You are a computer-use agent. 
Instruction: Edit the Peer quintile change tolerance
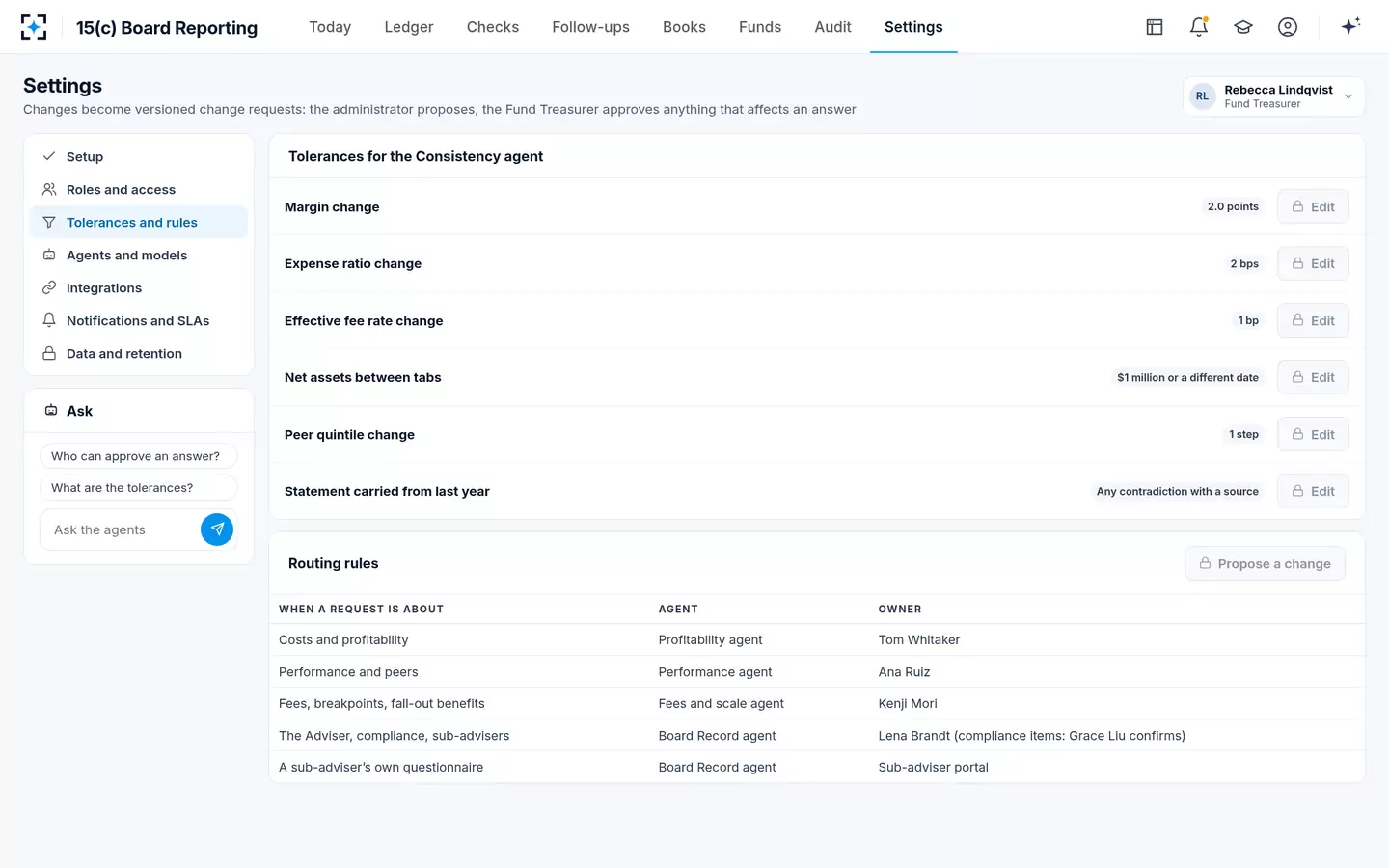pos(1313,434)
